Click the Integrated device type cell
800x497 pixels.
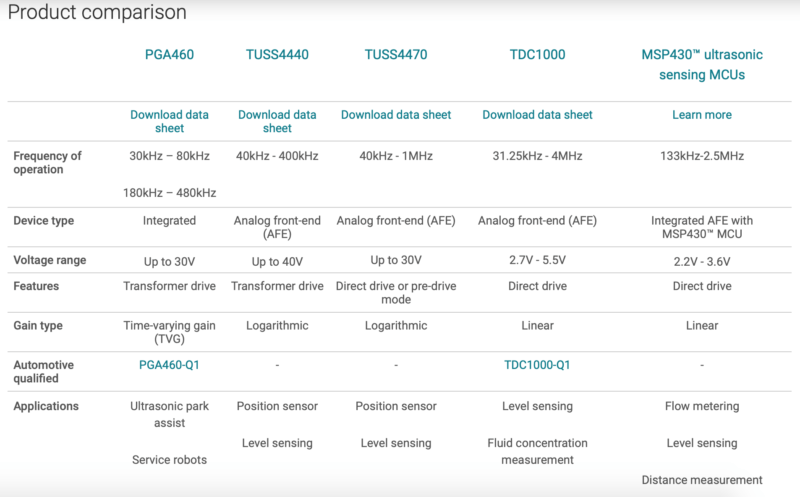169,220
